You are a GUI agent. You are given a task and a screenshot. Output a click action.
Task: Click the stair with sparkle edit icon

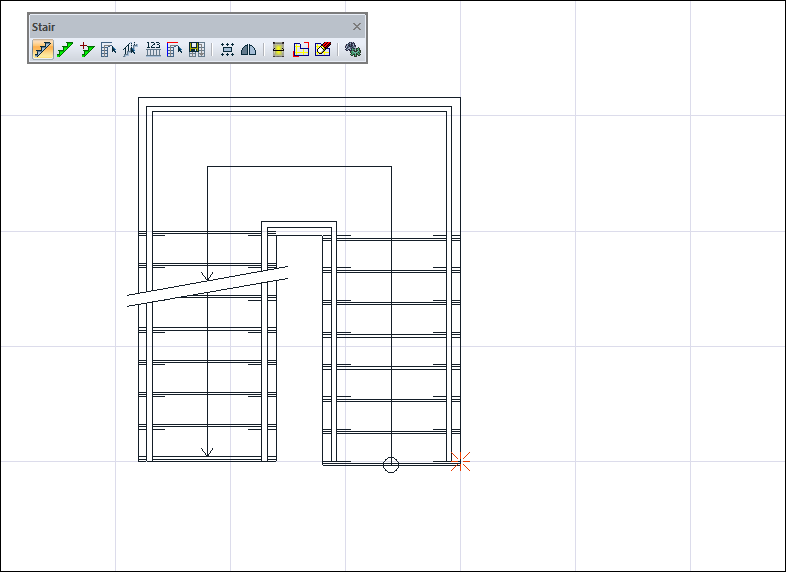point(131,49)
